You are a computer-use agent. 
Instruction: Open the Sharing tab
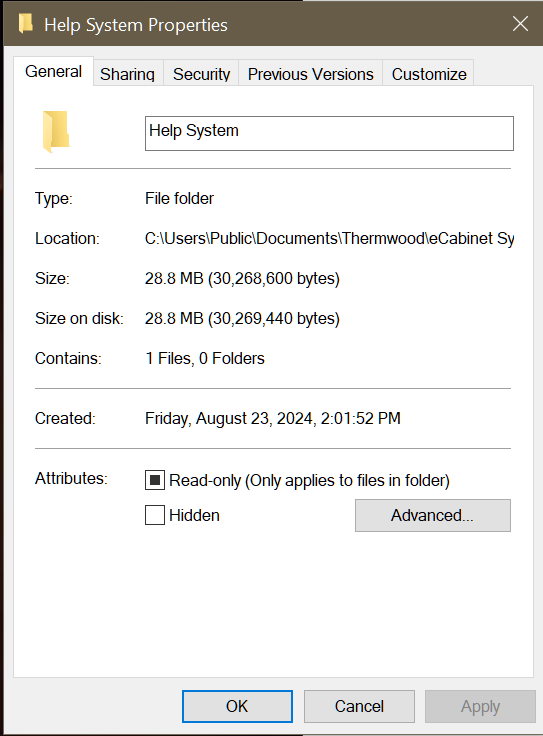point(128,74)
